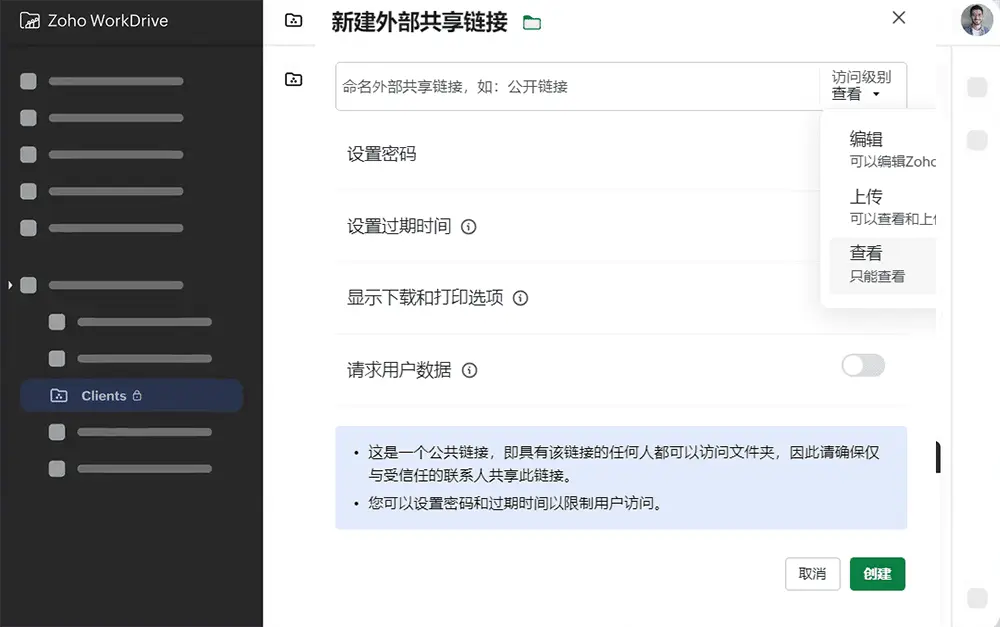Click the 取消 cancel button
The height and width of the screenshot is (627, 1000).
point(812,574)
